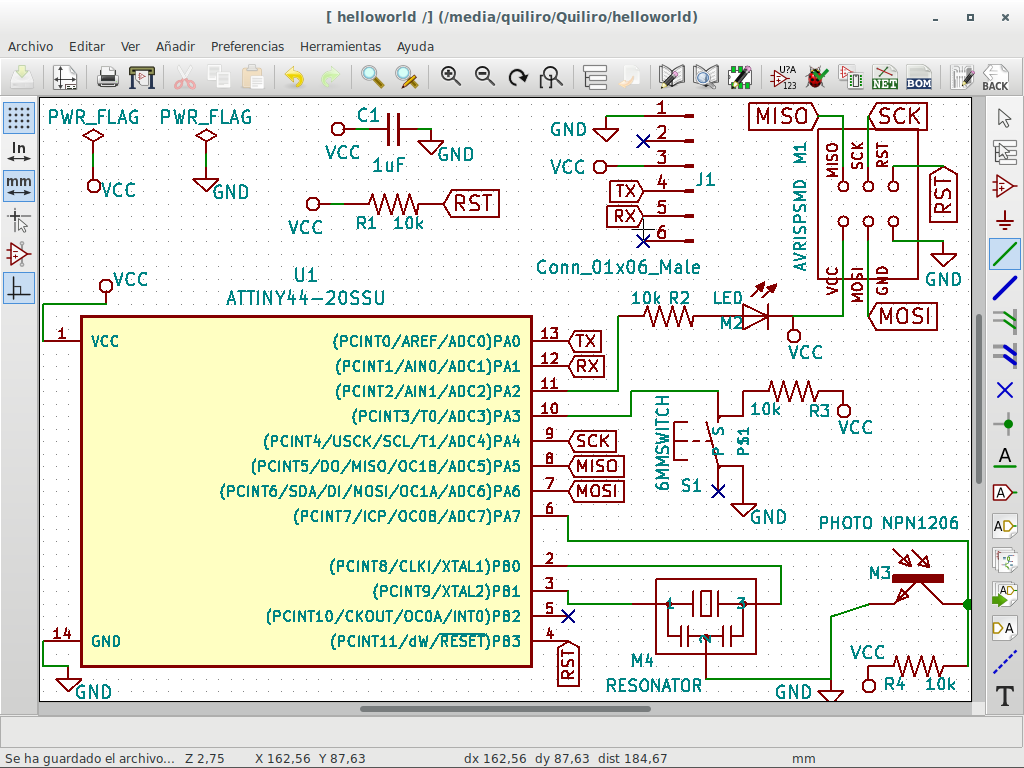This screenshot has height=768, width=1024.
Task: Switch units to inches
Action: (18, 152)
